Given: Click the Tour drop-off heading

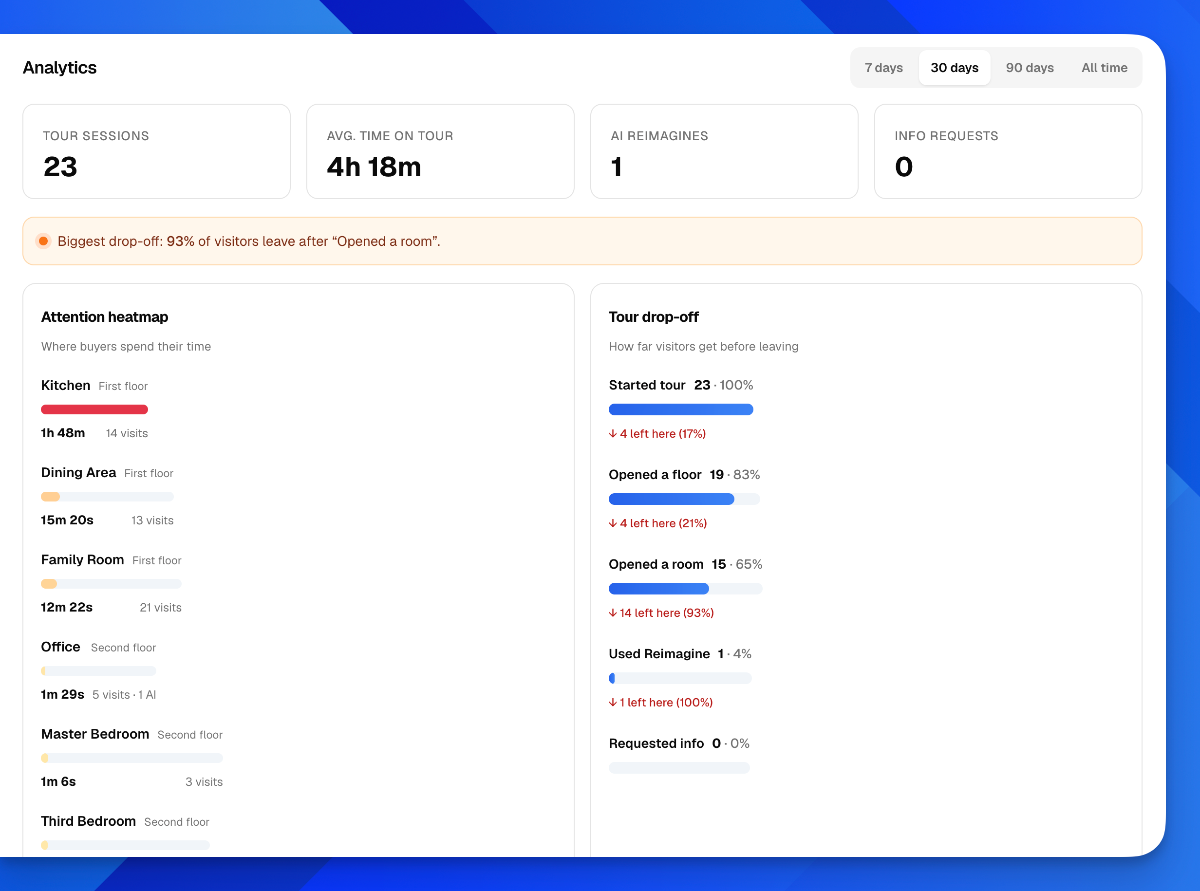Looking at the screenshot, I should coord(654,317).
